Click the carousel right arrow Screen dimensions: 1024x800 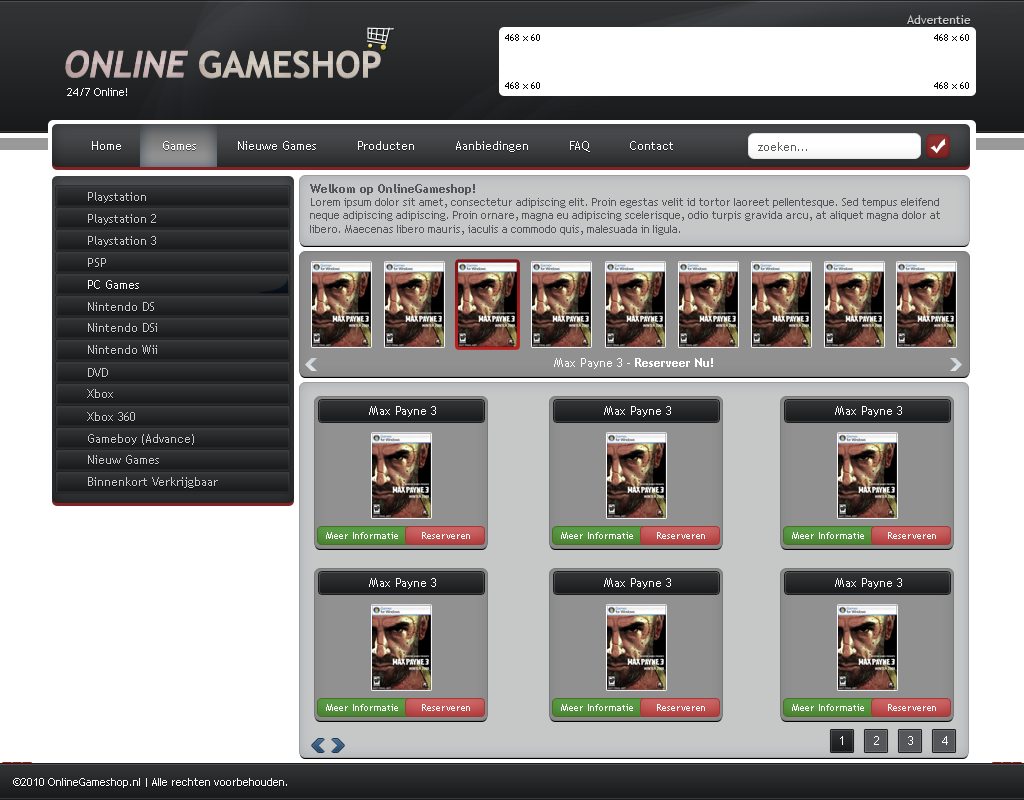pos(955,364)
